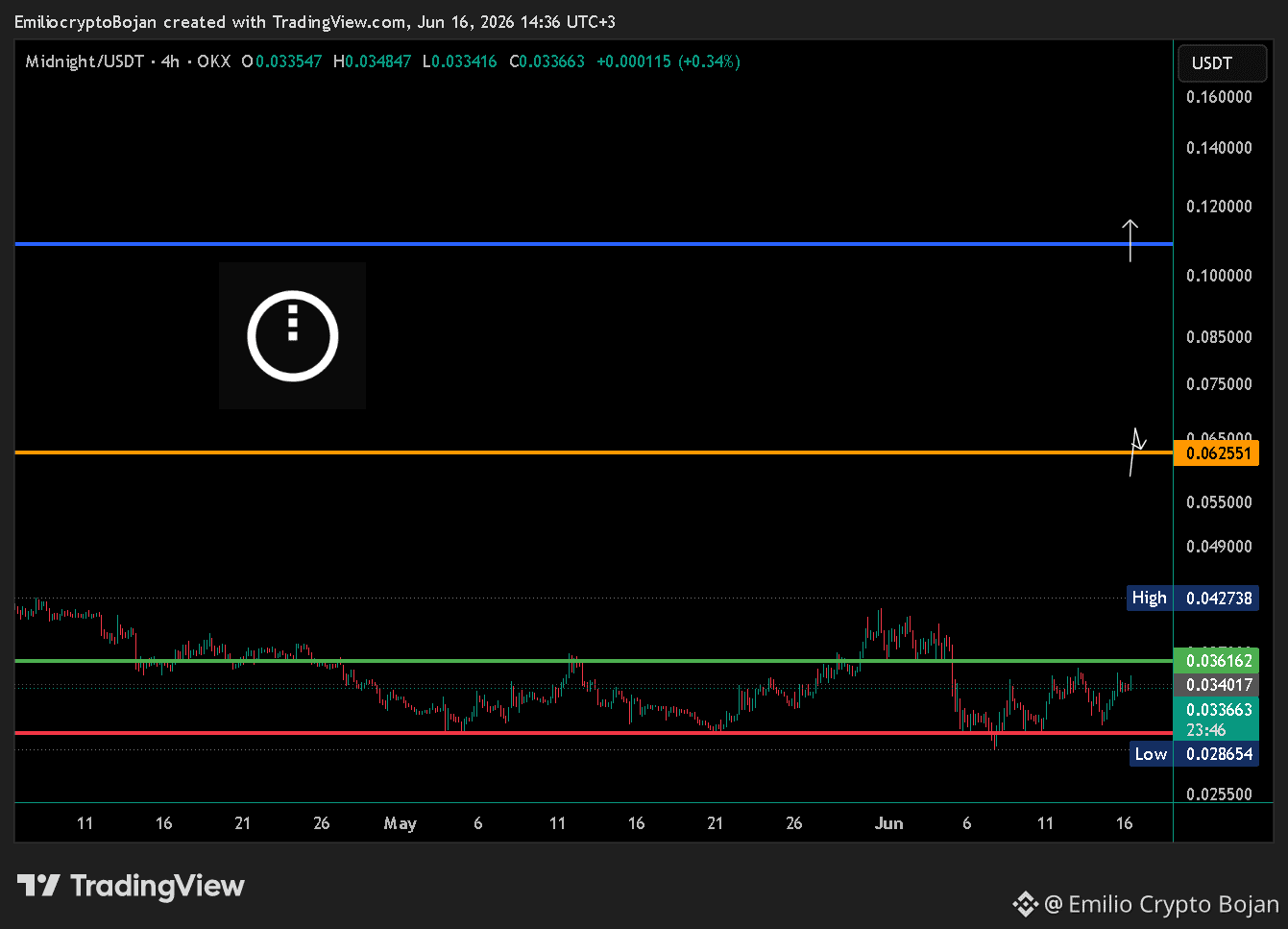The height and width of the screenshot is (929, 1288).
Task: Click the Midnight/USDT symbol name
Action: [x=85, y=61]
